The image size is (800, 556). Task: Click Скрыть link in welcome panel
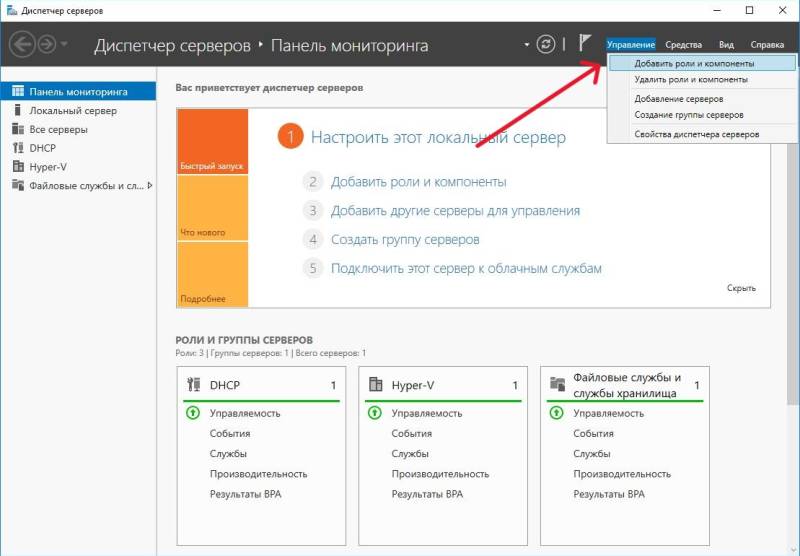[x=741, y=288]
